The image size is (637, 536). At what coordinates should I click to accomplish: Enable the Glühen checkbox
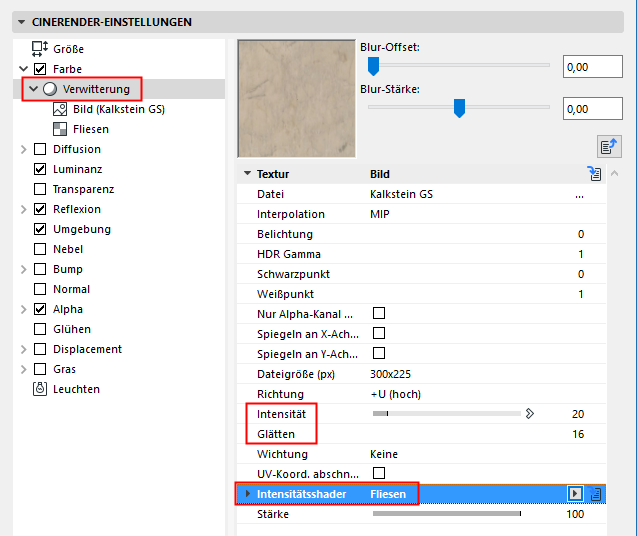[40, 329]
